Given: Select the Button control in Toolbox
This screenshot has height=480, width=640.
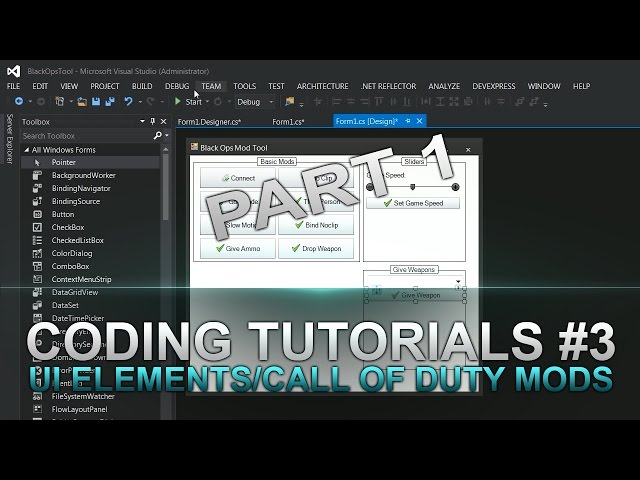Looking at the screenshot, I should point(90,214).
